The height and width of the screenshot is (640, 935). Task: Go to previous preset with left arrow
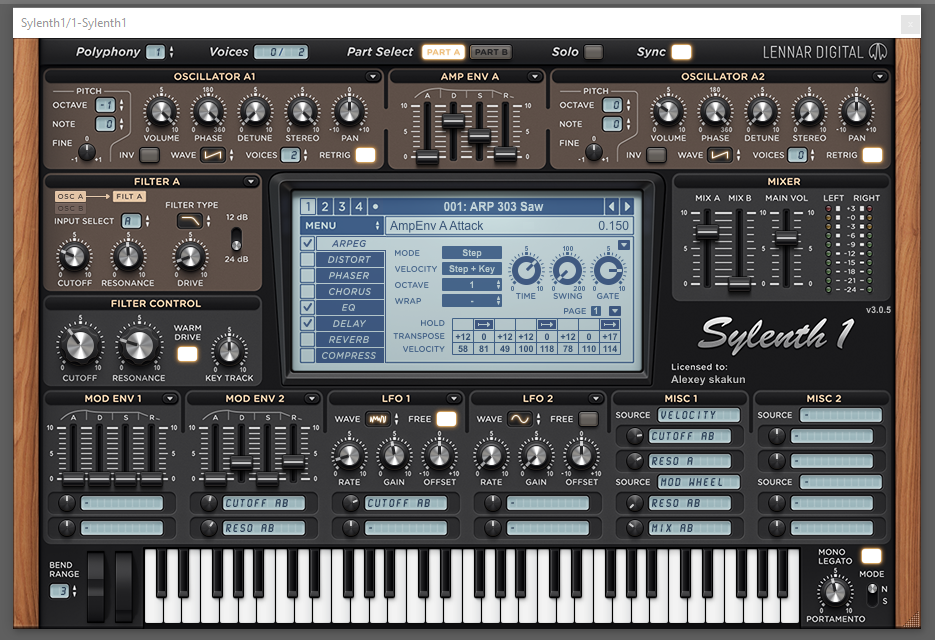click(611, 206)
